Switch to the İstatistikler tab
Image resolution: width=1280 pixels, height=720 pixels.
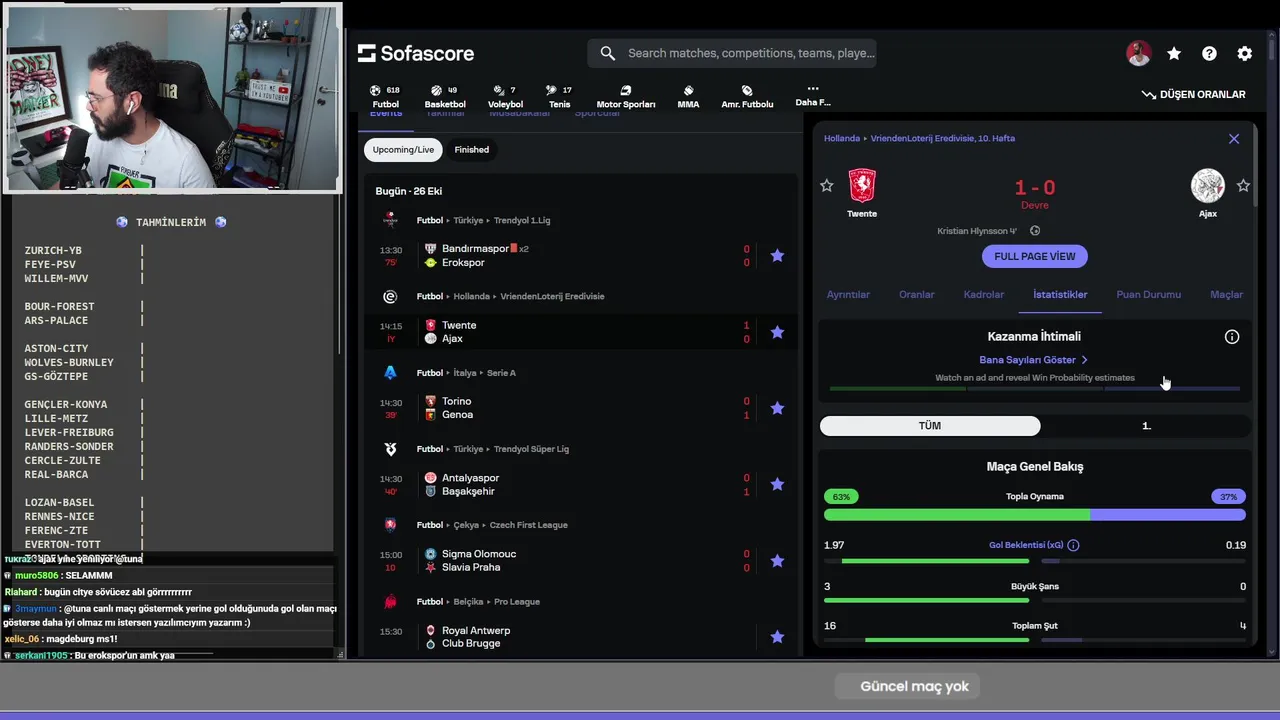coord(1060,295)
